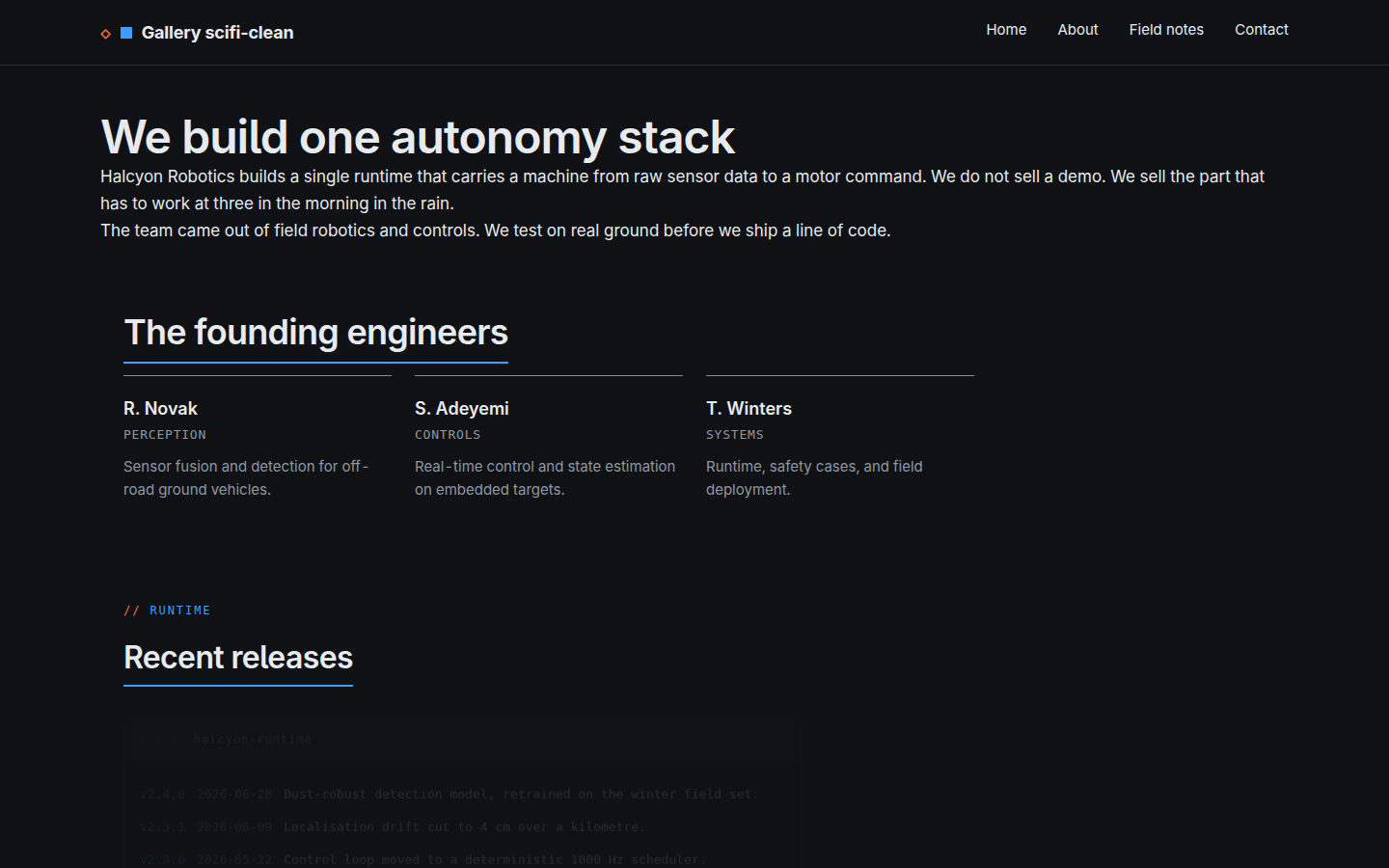Click the date "2026-06-28"

tap(234, 795)
